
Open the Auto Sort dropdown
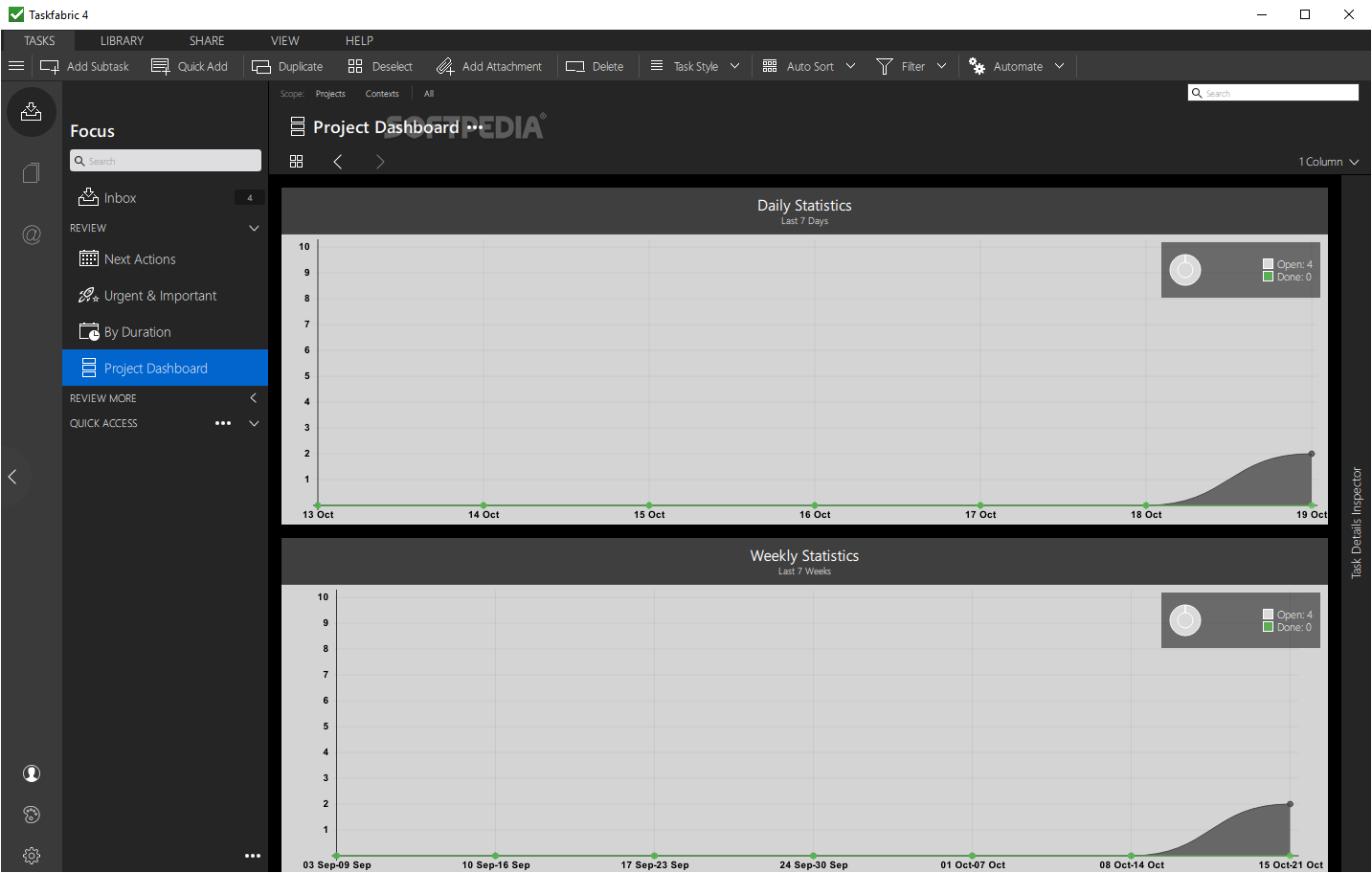click(809, 66)
